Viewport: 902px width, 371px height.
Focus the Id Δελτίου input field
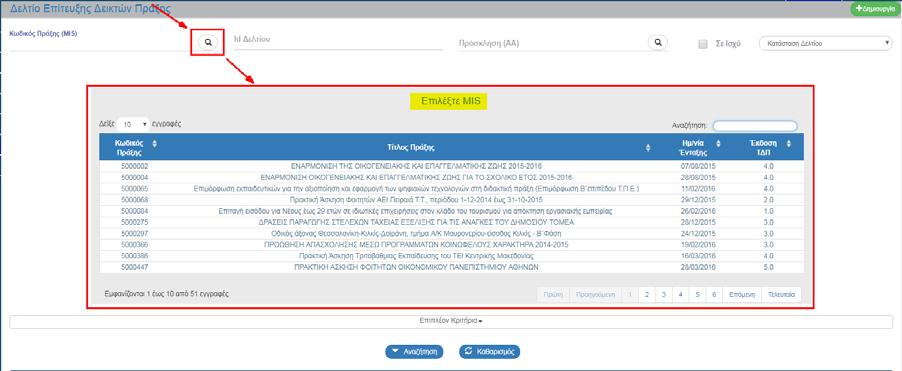[338, 40]
